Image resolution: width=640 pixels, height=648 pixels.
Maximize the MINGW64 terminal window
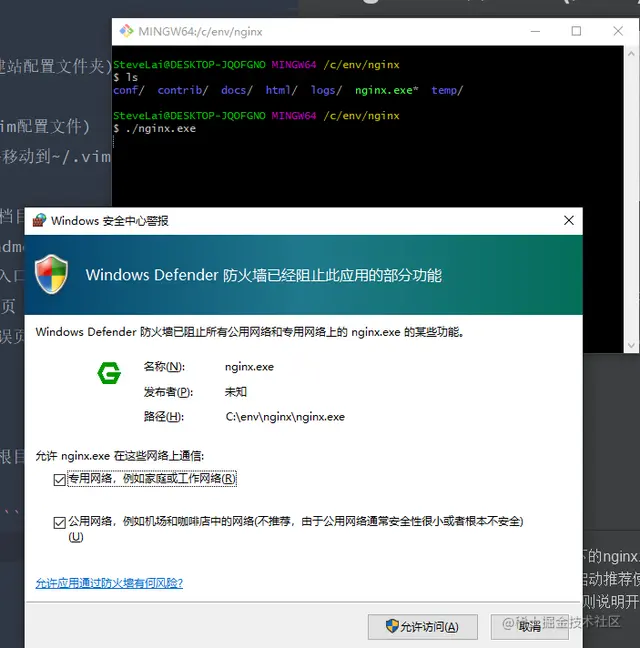tap(576, 31)
